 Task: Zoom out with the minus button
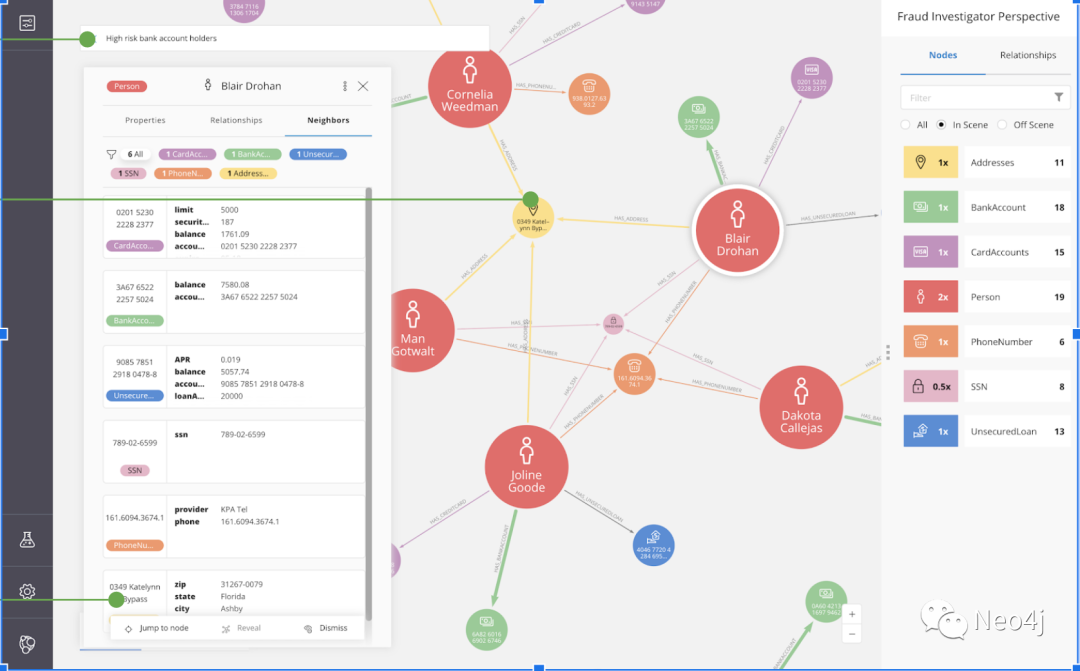[x=852, y=634]
